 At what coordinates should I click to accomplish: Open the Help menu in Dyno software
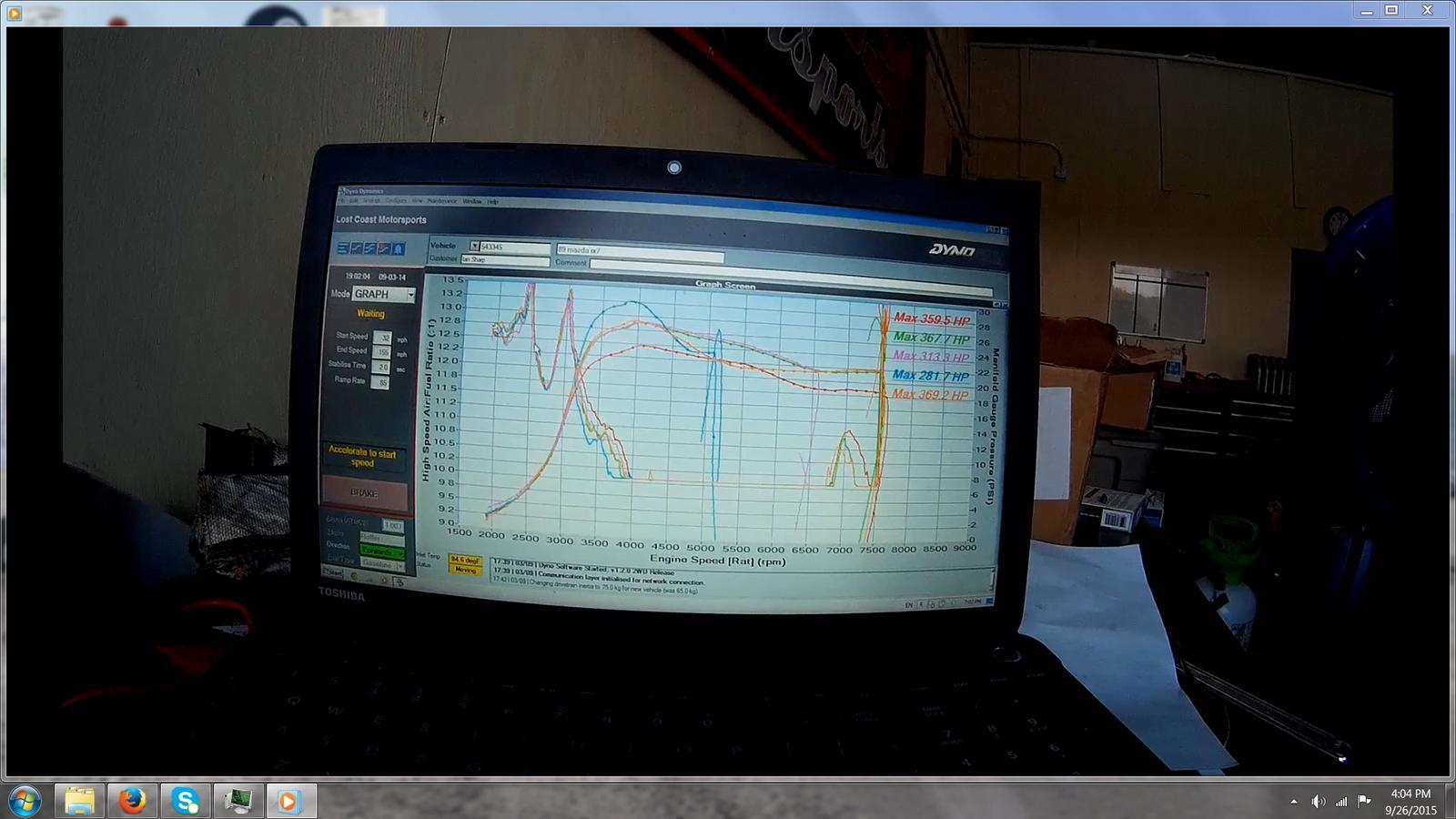492,201
